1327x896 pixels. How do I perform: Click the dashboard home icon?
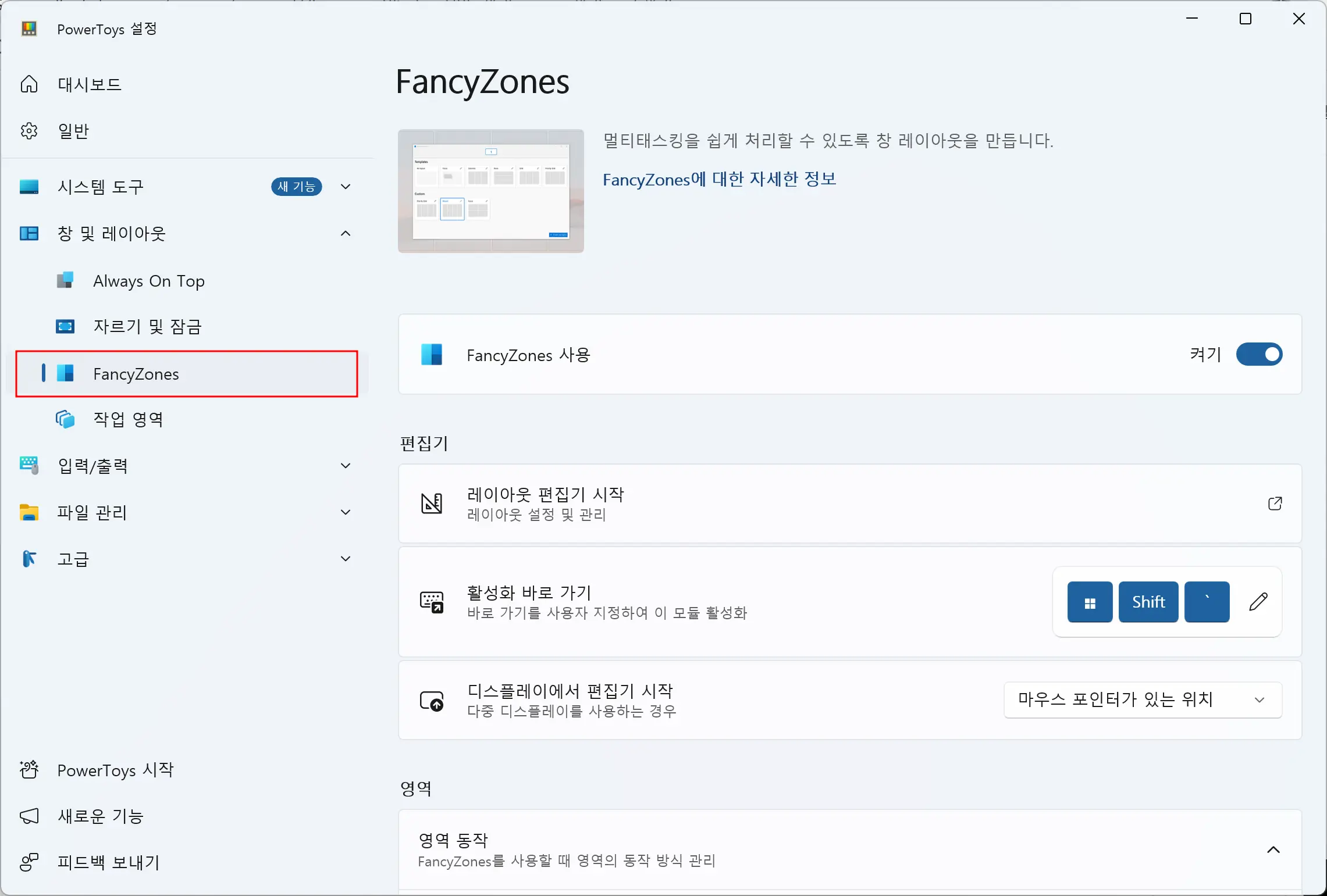click(x=29, y=84)
